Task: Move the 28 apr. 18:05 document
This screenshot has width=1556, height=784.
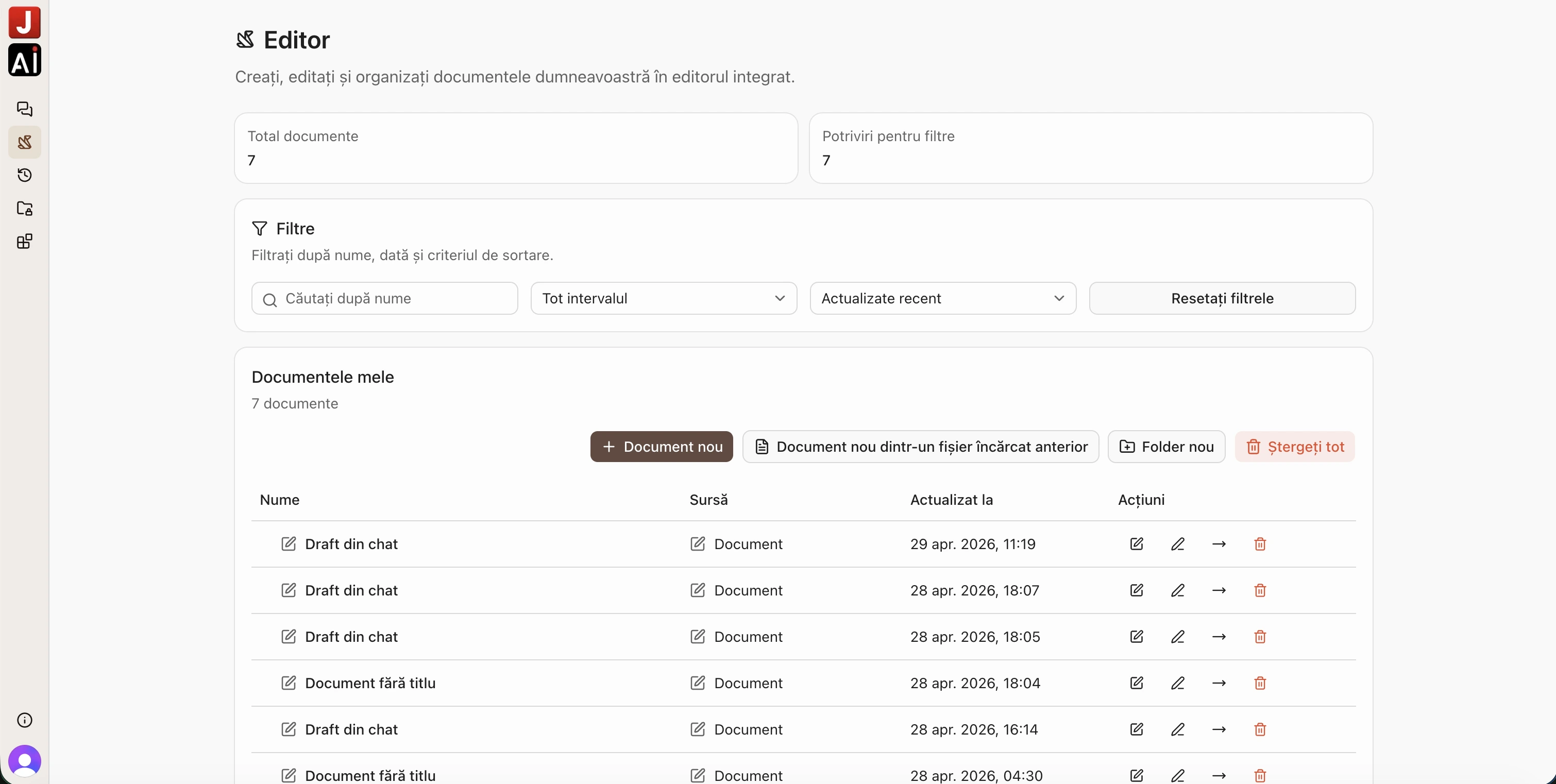Action: [x=1219, y=637]
